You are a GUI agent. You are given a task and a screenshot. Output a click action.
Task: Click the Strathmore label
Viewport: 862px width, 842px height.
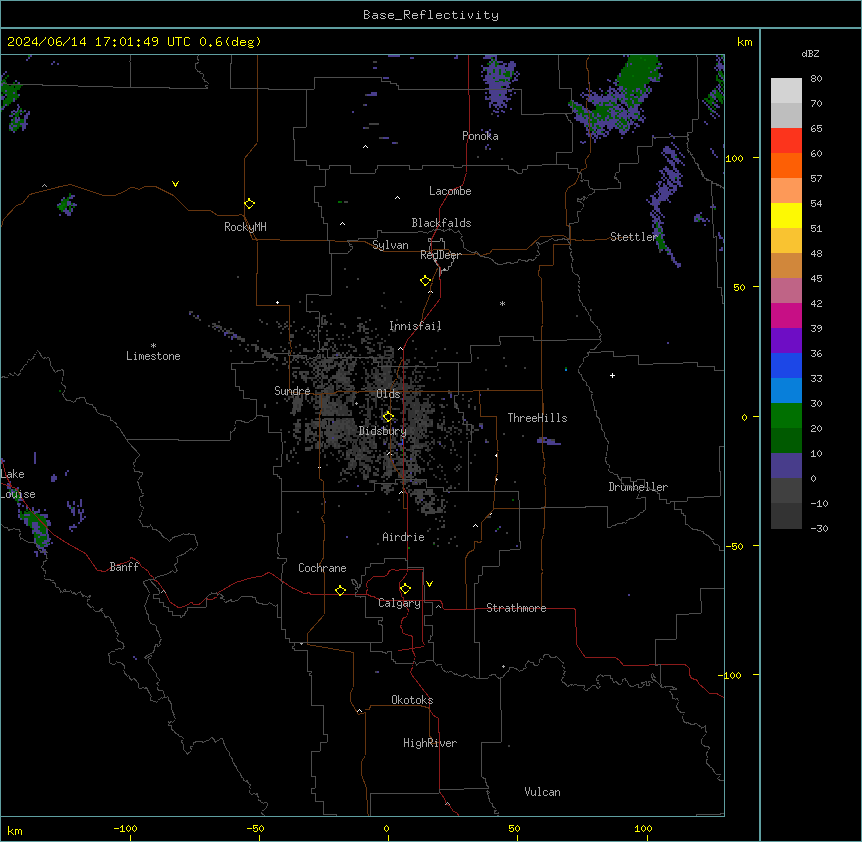(x=516, y=608)
